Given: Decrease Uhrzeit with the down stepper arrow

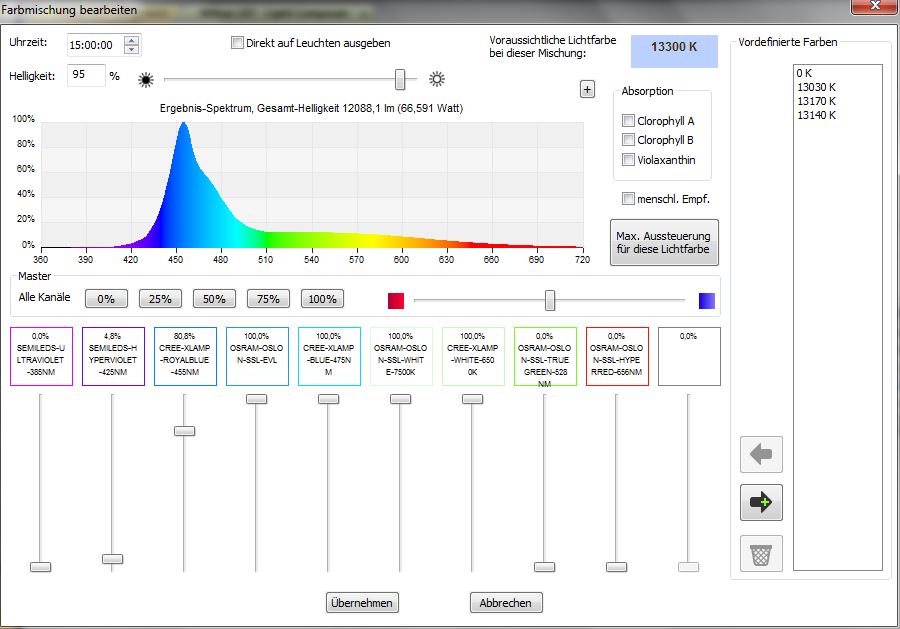Looking at the screenshot, I should click(x=131, y=50).
